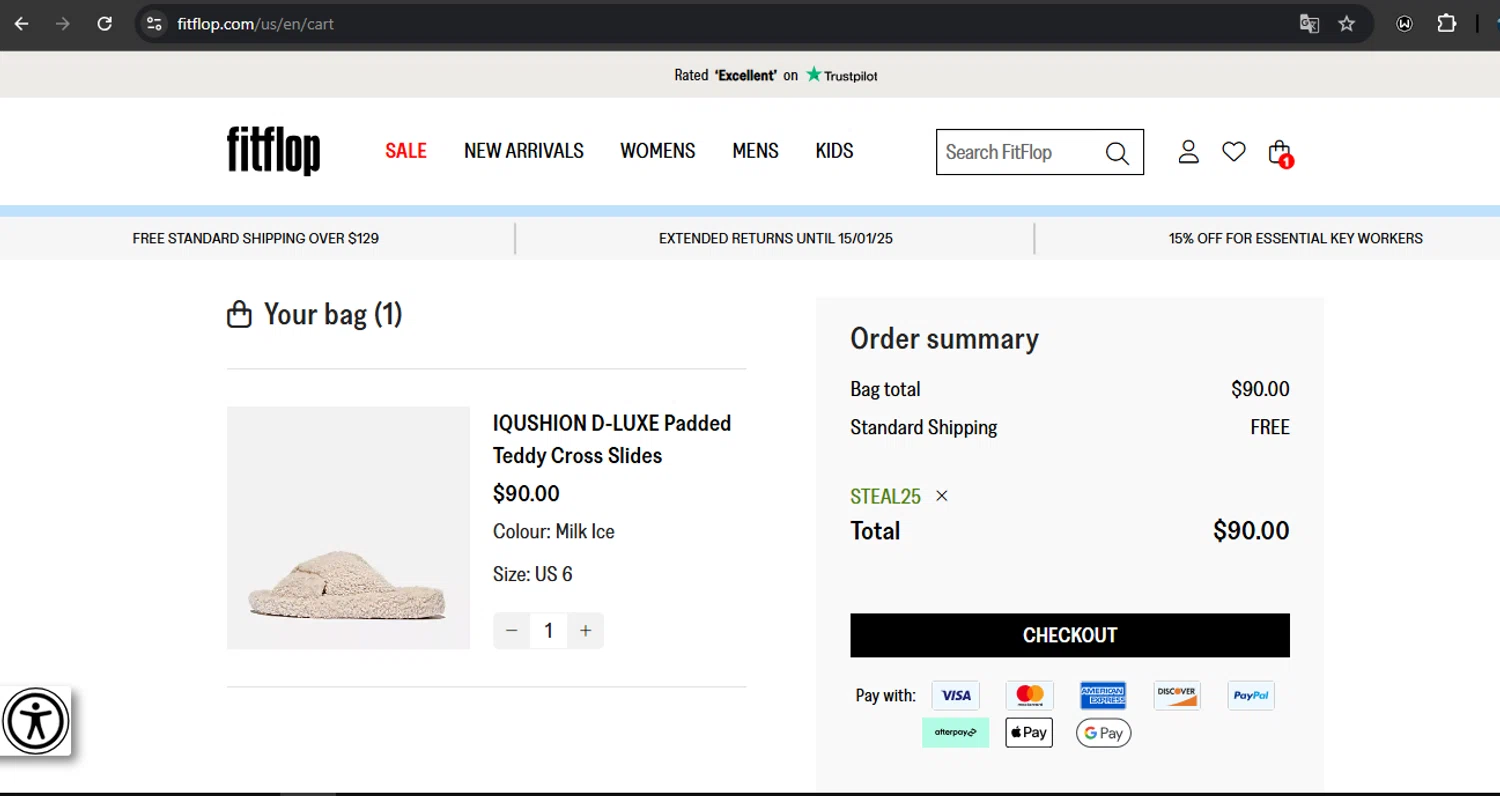Open the shopping bag icon with badge
The width and height of the screenshot is (1500, 796).
(x=1280, y=153)
